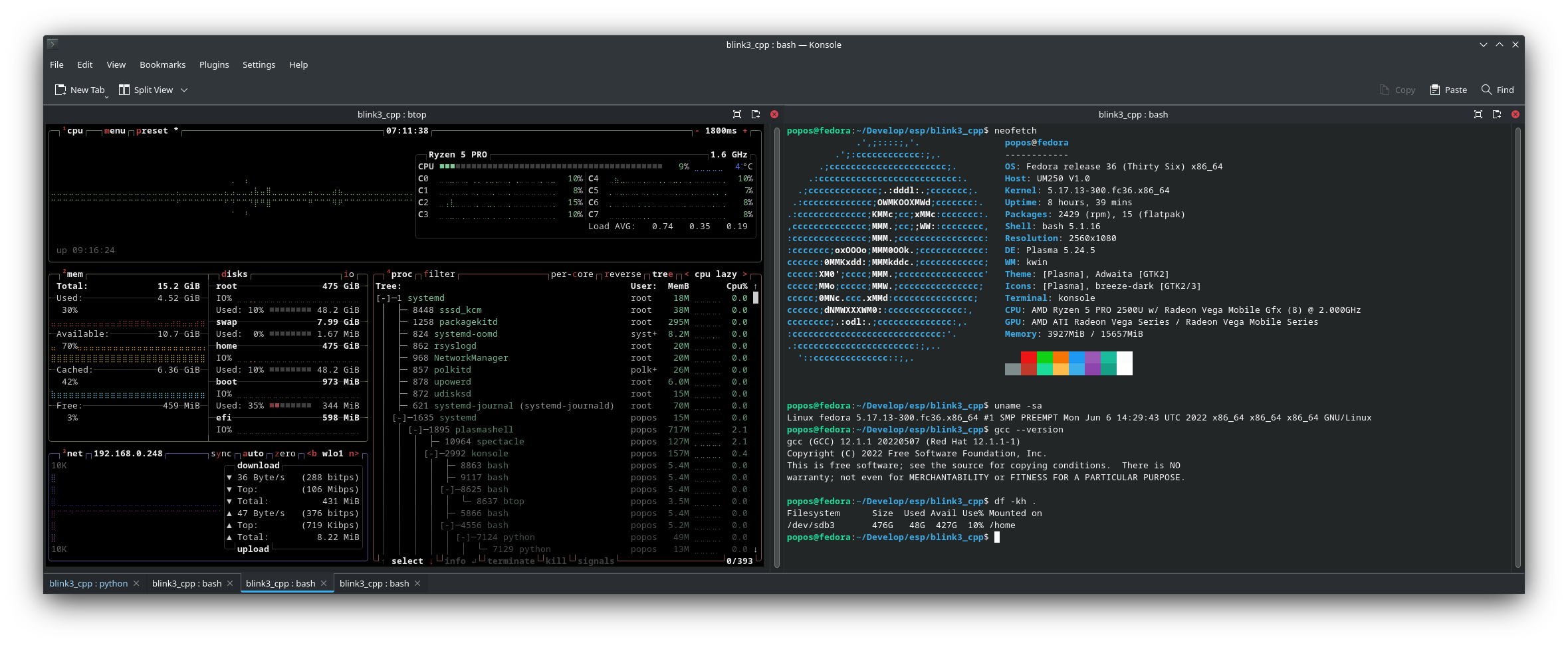Close the blink3_cpp : python tab

136,583
